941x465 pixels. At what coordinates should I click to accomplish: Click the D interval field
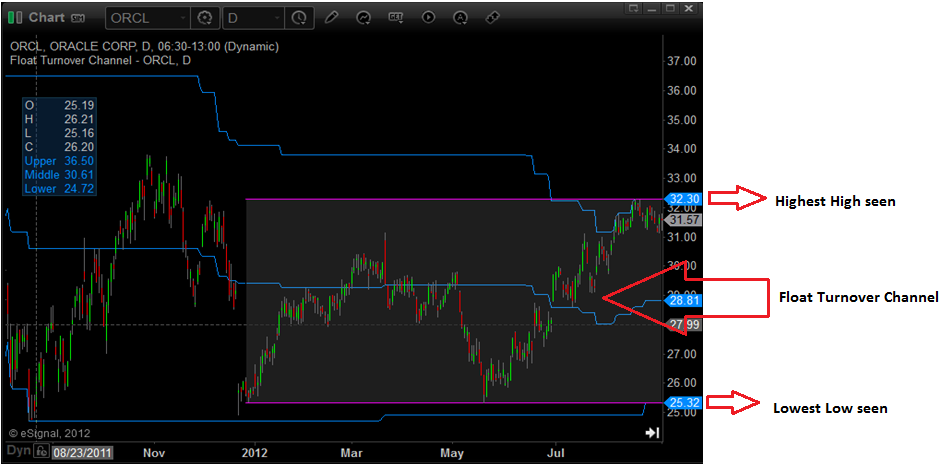253,18
